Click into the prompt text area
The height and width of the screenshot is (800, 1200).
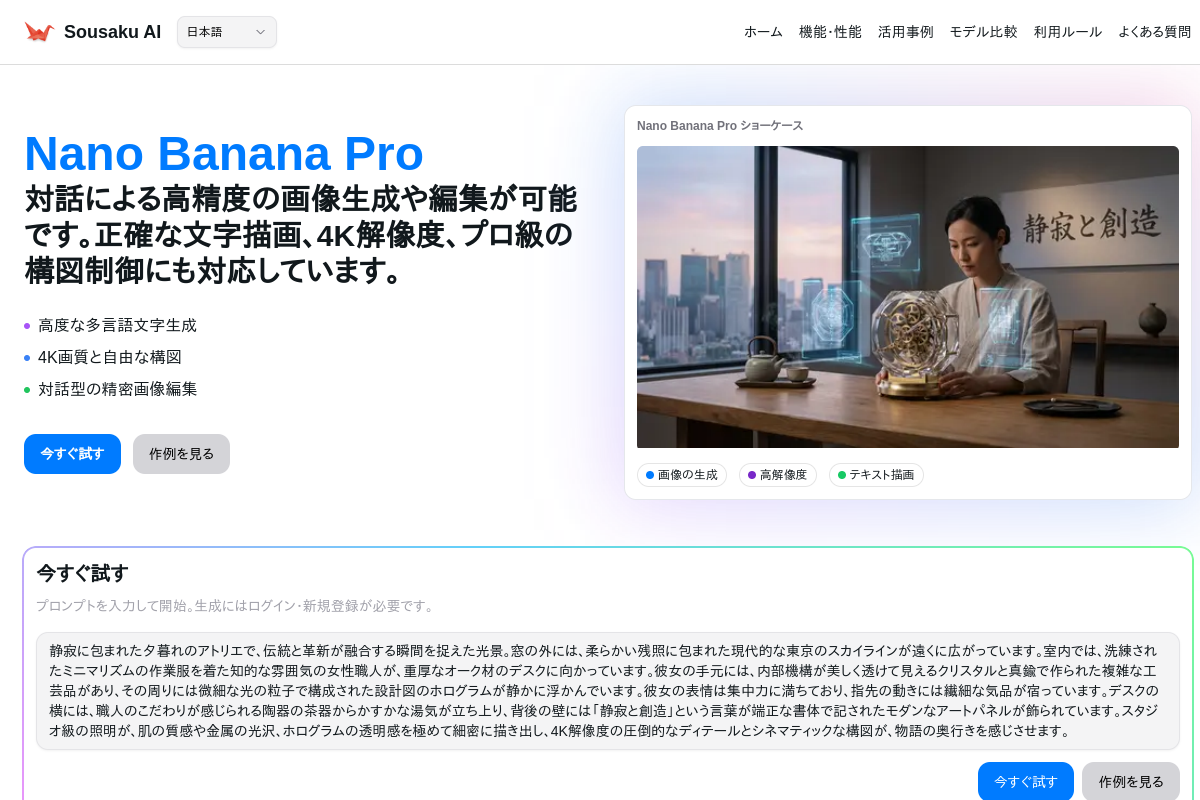pos(608,691)
